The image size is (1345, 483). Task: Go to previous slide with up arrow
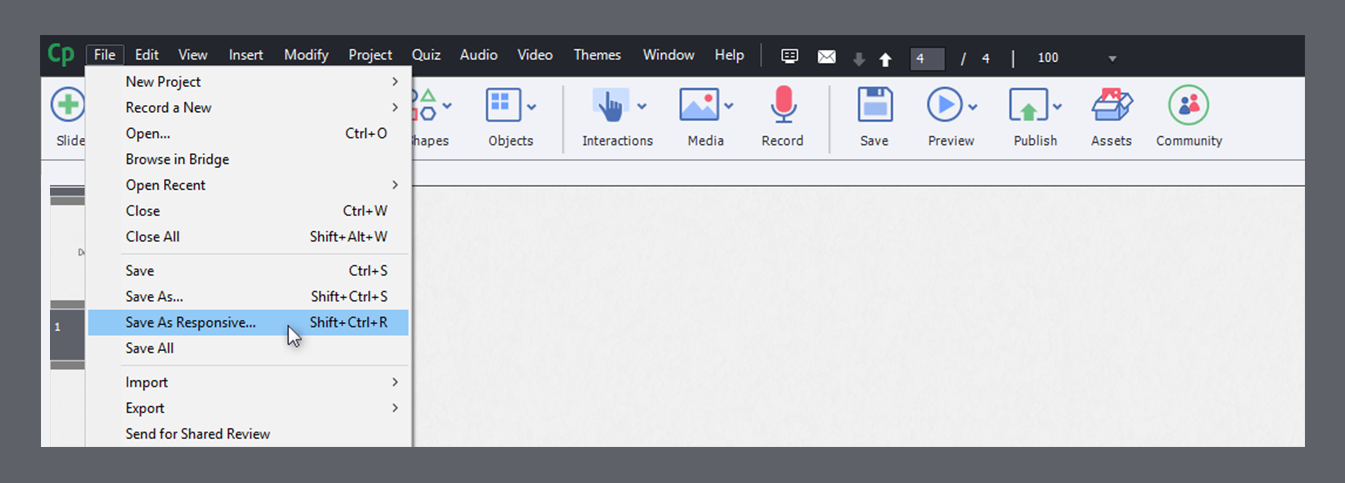coord(885,59)
